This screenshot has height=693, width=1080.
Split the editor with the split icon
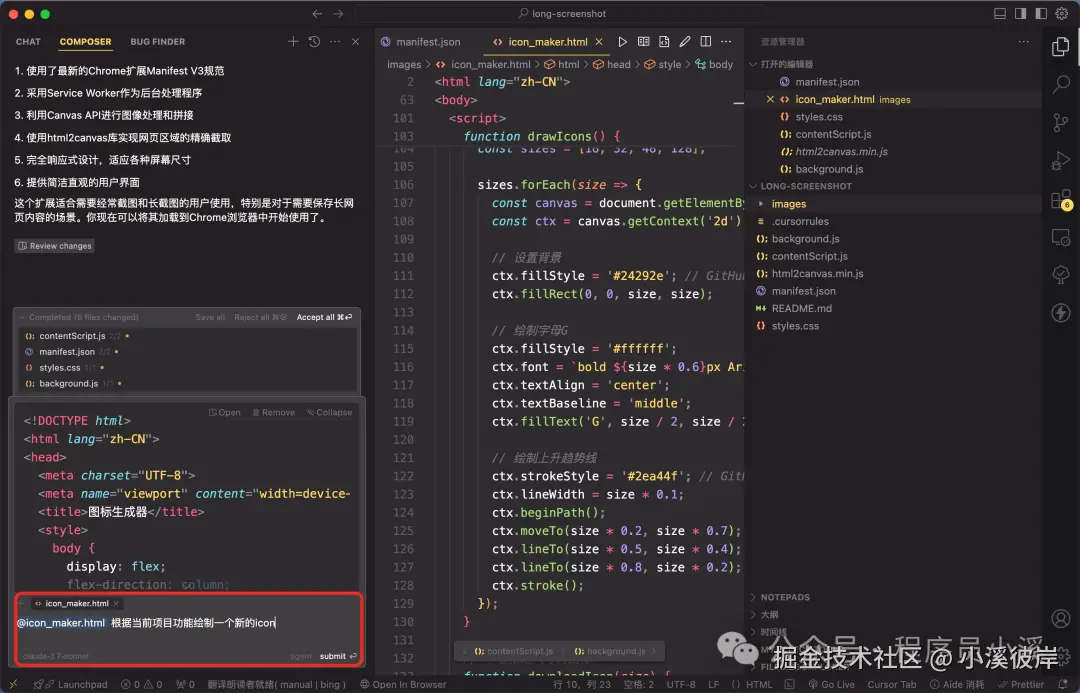pyautogui.click(x=705, y=42)
